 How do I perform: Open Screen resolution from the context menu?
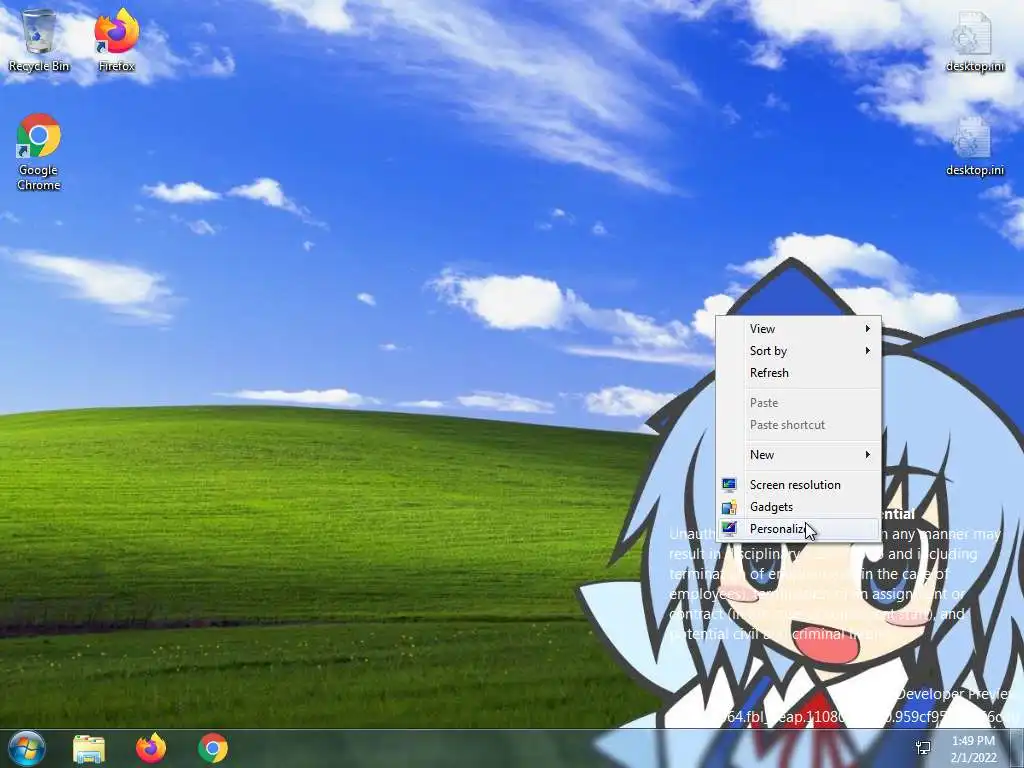[x=799, y=485]
